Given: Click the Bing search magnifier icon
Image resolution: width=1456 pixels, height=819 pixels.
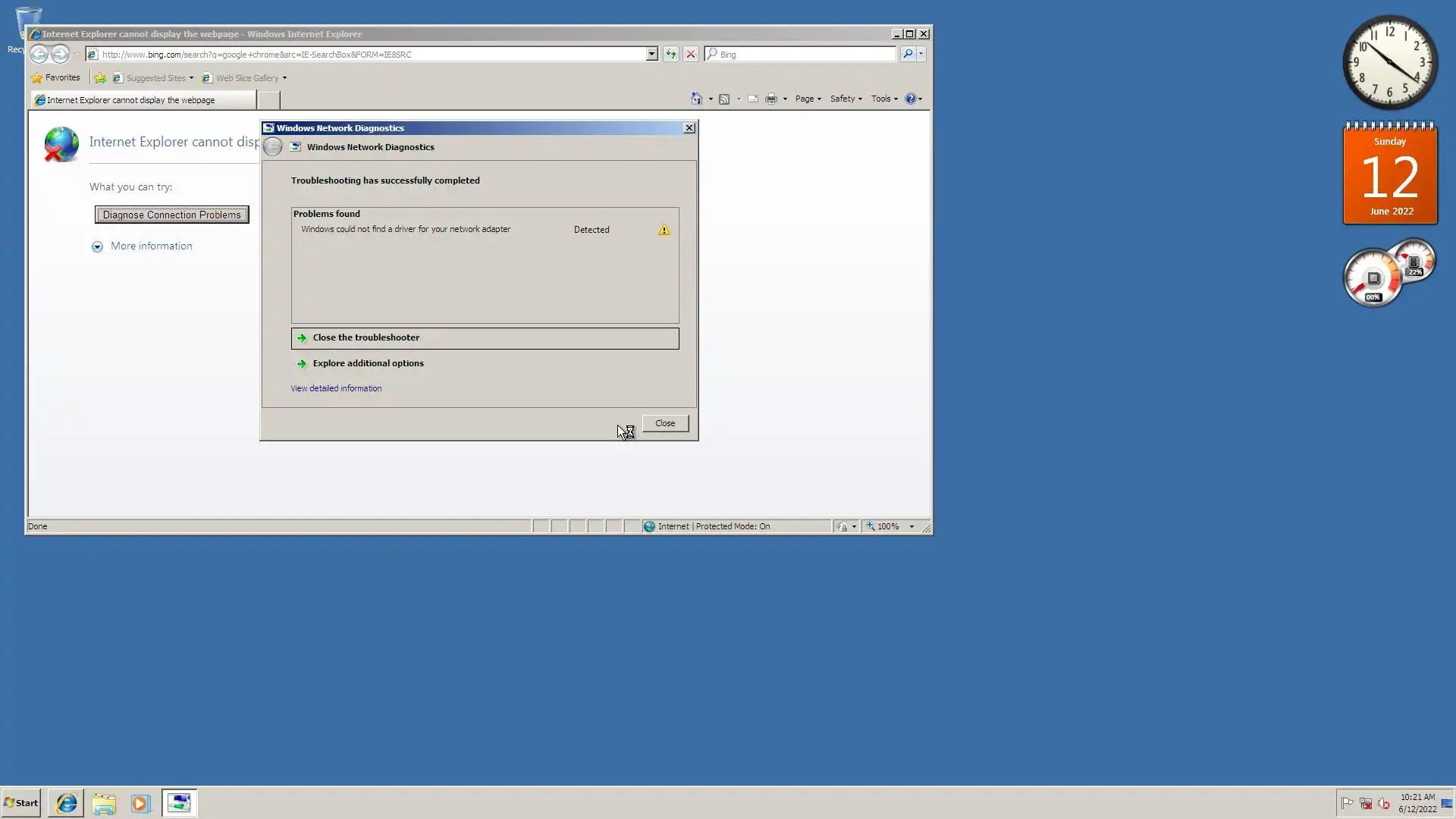Looking at the screenshot, I should pos(908,54).
